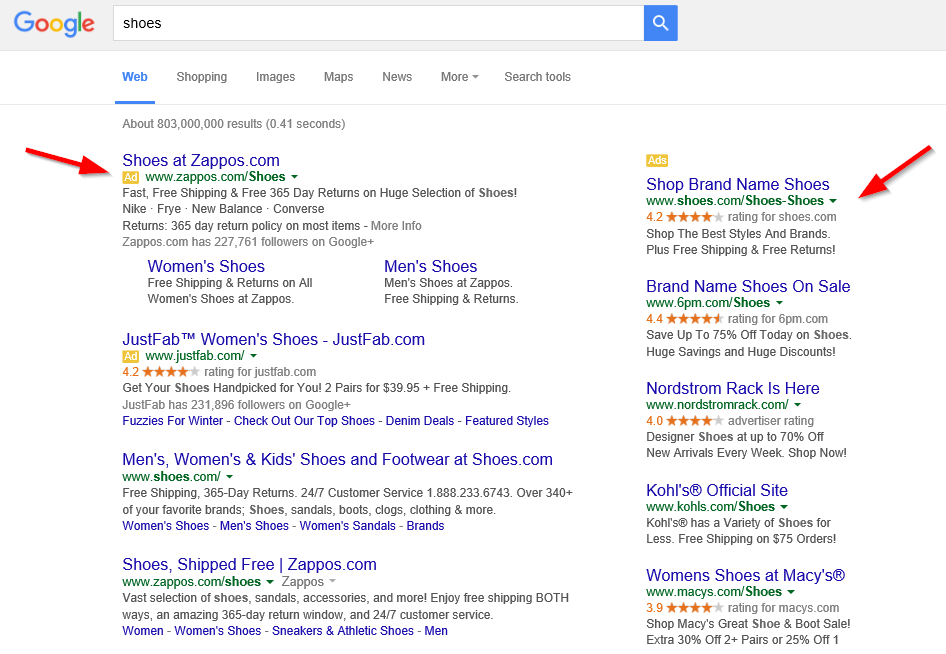
Task: Click the Google logo
Action: click(54, 24)
